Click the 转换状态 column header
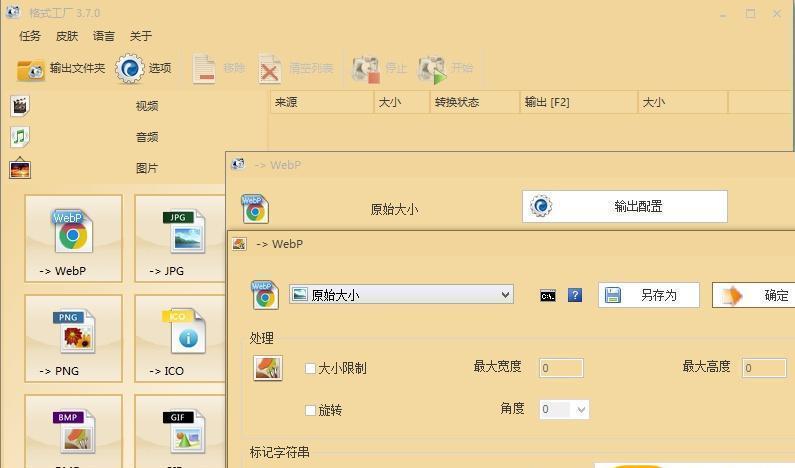The height and width of the screenshot is (468, 795). 475,102
